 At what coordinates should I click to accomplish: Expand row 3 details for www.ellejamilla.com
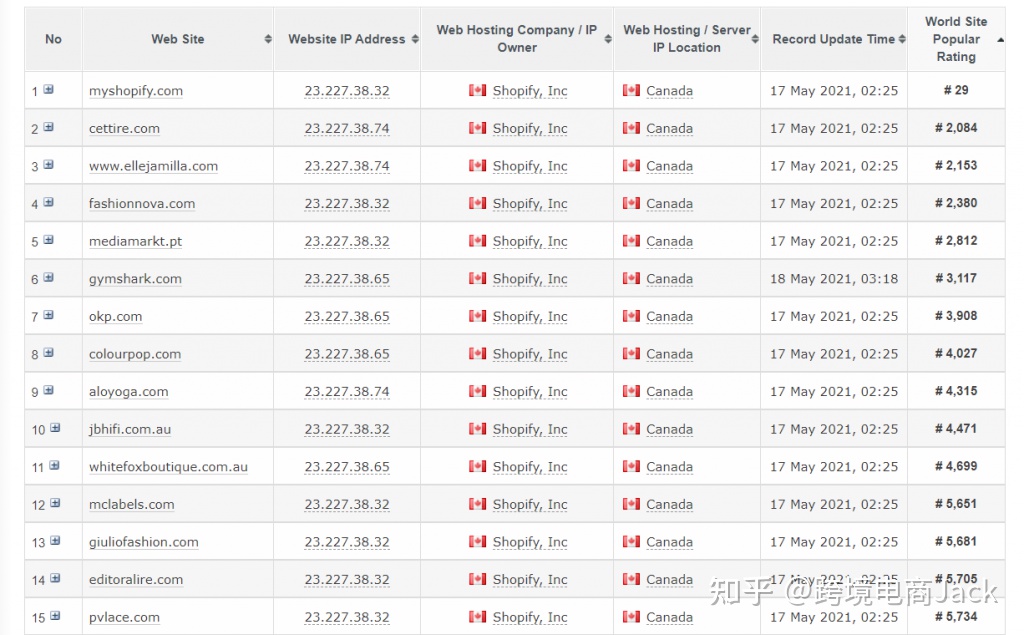pos(48,165)
